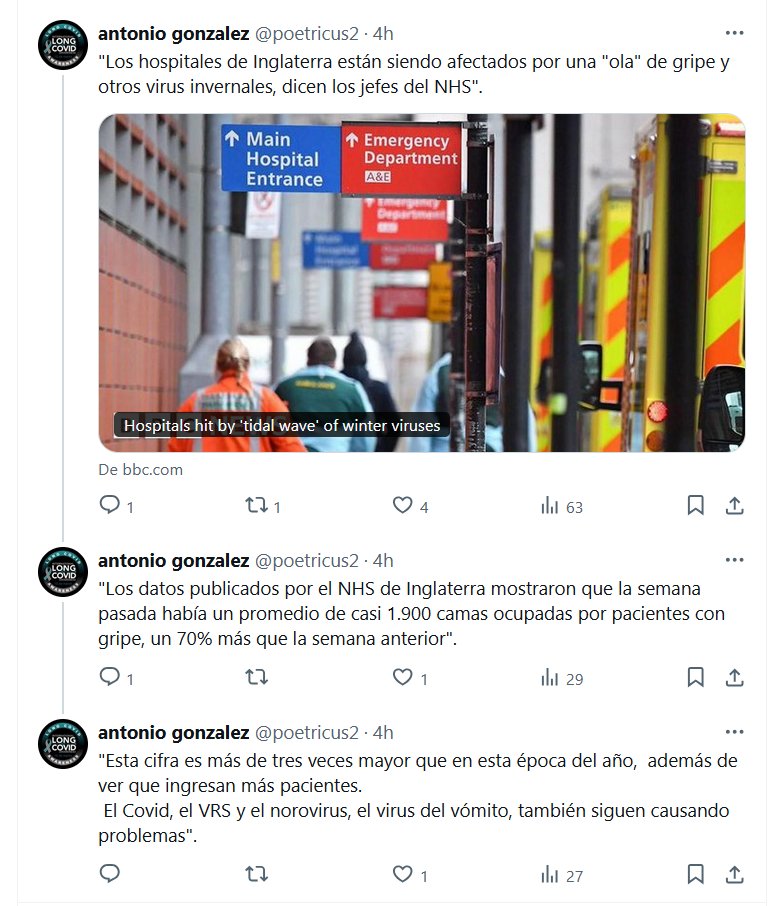Open the BBC hospital article image card
This screenshot has width=774, height=906.
(x=422, y=283)
